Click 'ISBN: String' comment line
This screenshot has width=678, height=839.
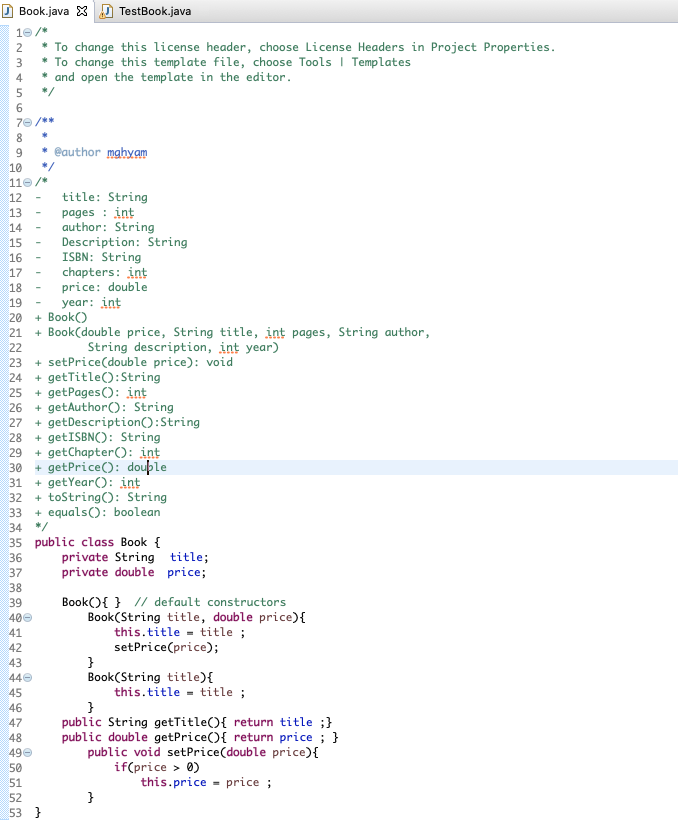(x=101, y=257)
